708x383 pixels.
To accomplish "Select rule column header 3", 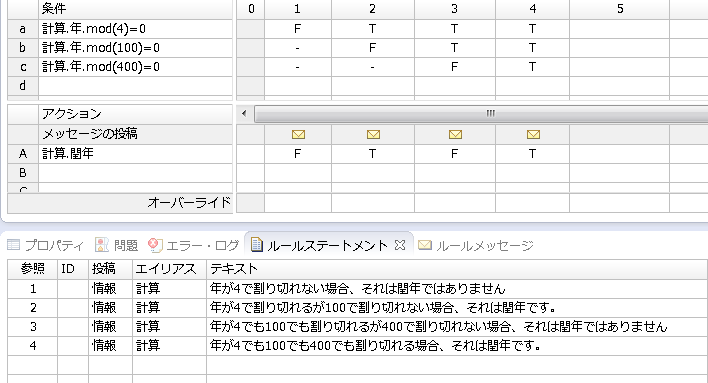I will 455,9.
